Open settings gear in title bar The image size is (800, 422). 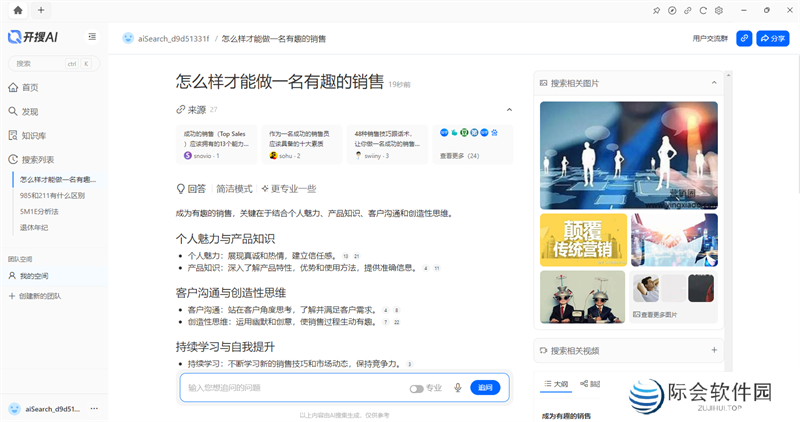(x=719, y=10)
